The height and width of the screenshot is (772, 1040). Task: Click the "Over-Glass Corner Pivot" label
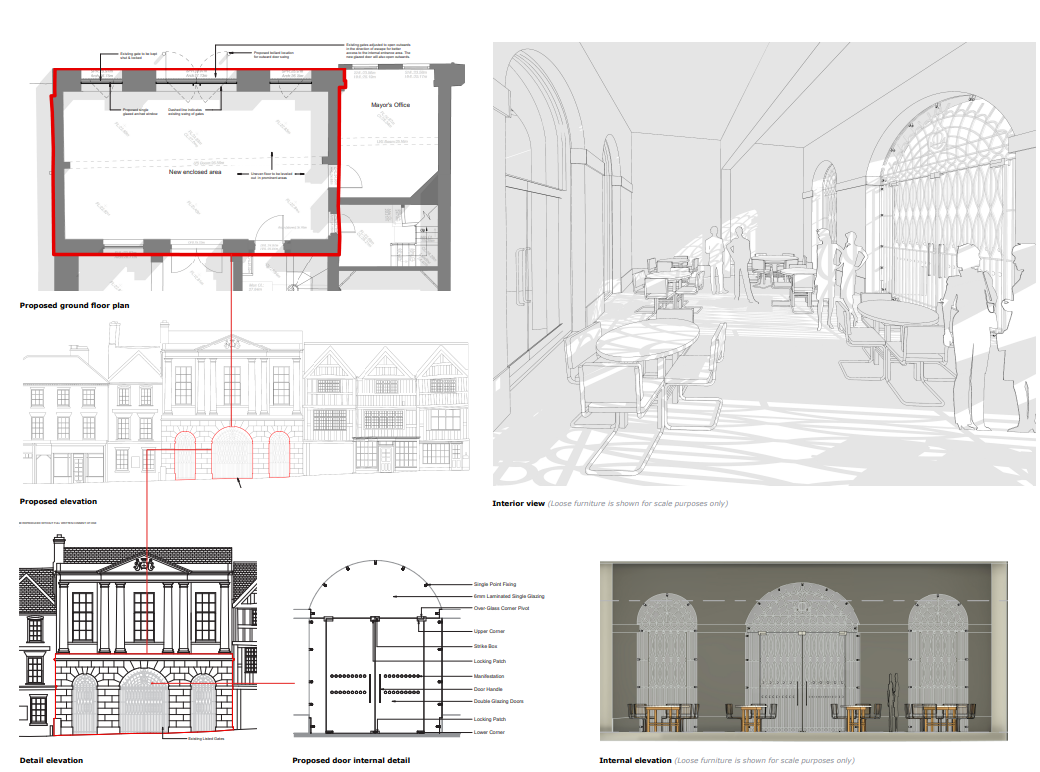(x=502, y=608)
